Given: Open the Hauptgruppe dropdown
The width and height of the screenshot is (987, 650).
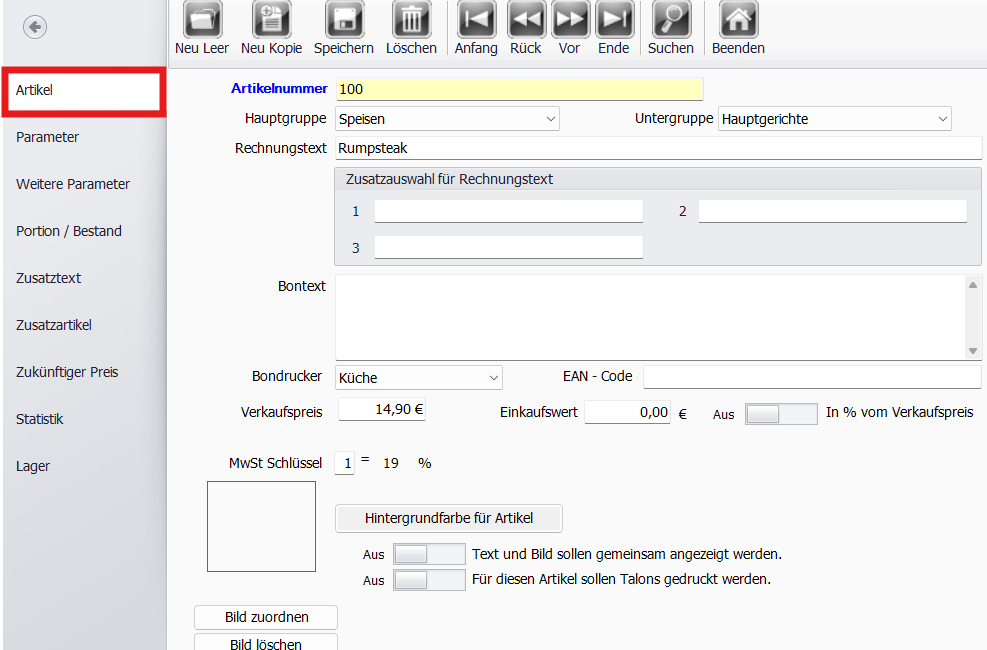Looking at the screenshot, I should pyautogui.click(x=448, y=119).
